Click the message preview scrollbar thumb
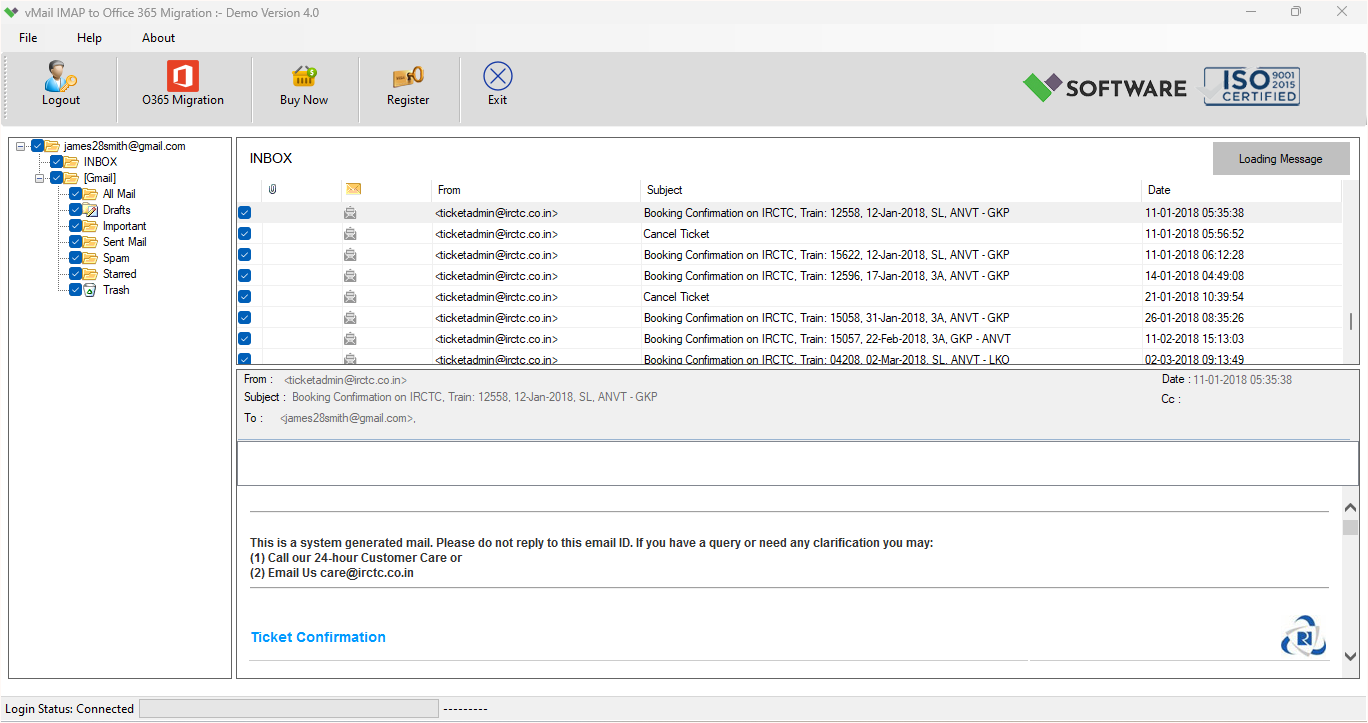Image resolution: width=1368 pixels, height=723 pixels. click(1350, 528)
